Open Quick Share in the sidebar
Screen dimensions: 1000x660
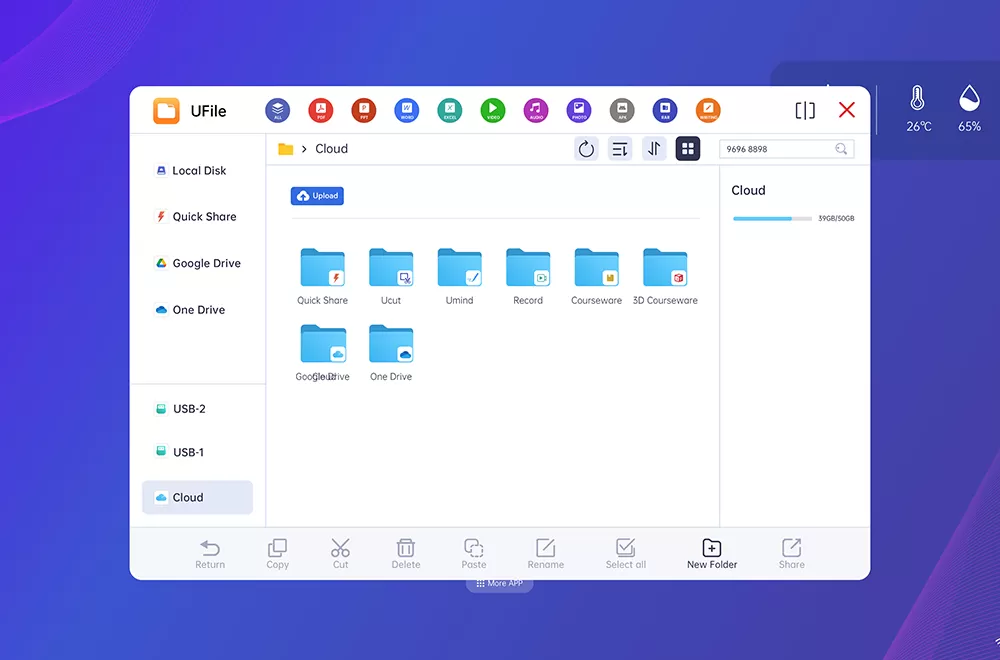coord(196,217)
